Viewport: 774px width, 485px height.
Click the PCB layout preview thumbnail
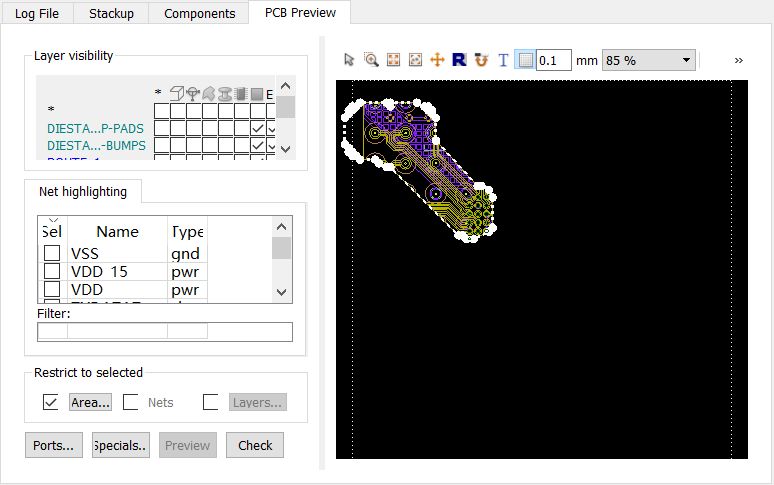(542, 269)
